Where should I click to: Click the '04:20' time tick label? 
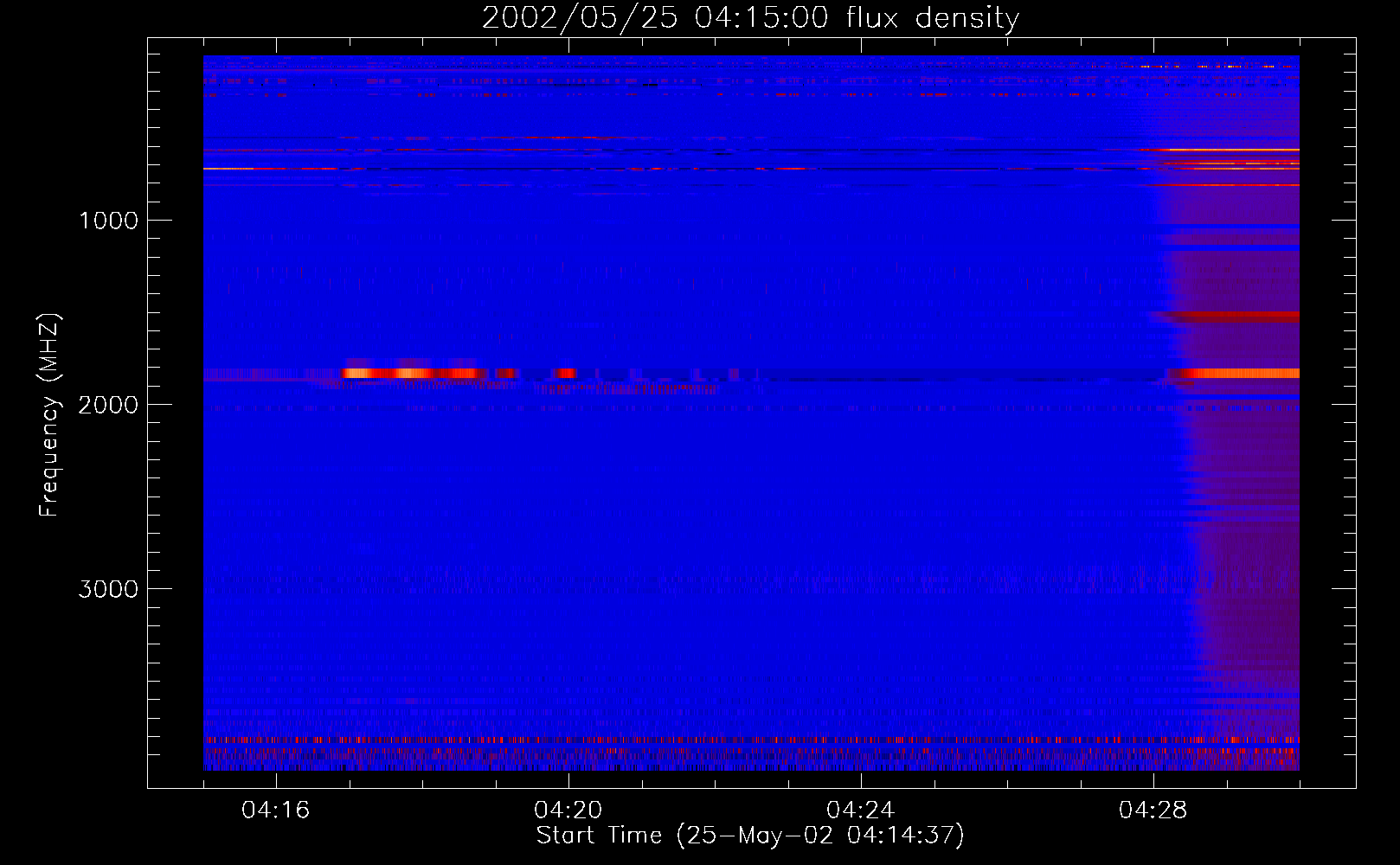pos(568,811)
